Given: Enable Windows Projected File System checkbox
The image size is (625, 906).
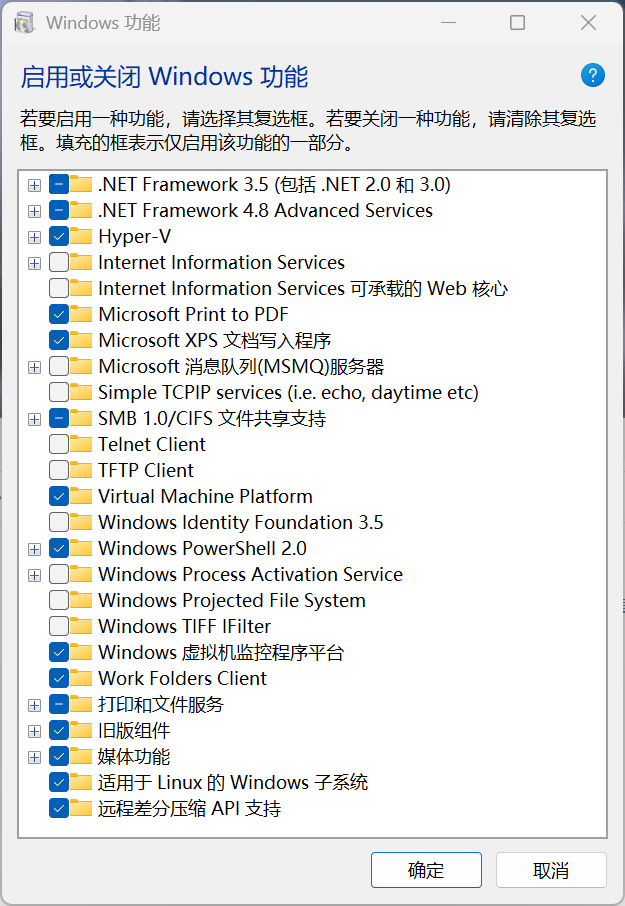Looking at the screenshot, I should pyautogui.click(x=59, y=600).
